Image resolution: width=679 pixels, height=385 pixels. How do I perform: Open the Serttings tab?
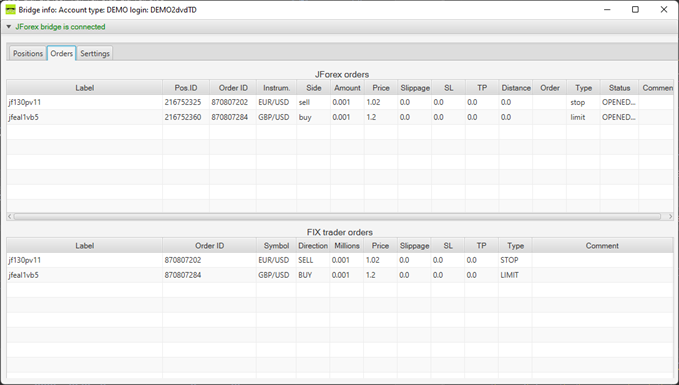click(x=95, y=53)
